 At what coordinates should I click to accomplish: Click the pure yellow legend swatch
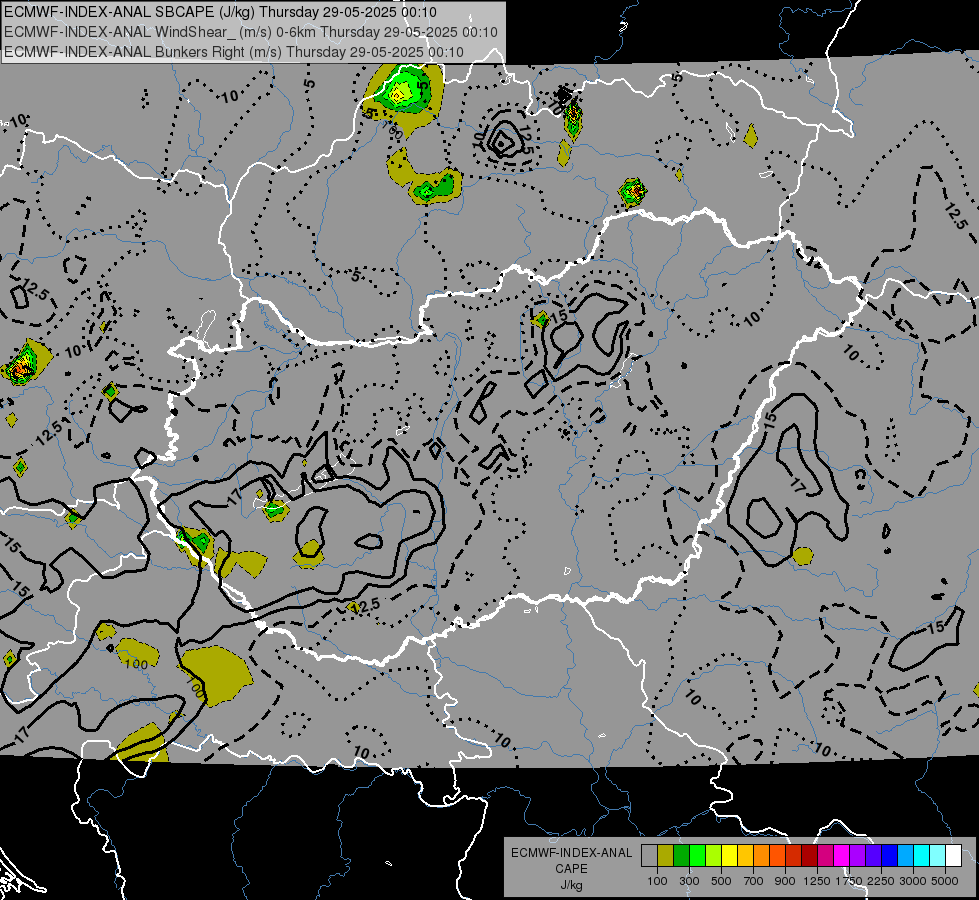tap(729, 855)
